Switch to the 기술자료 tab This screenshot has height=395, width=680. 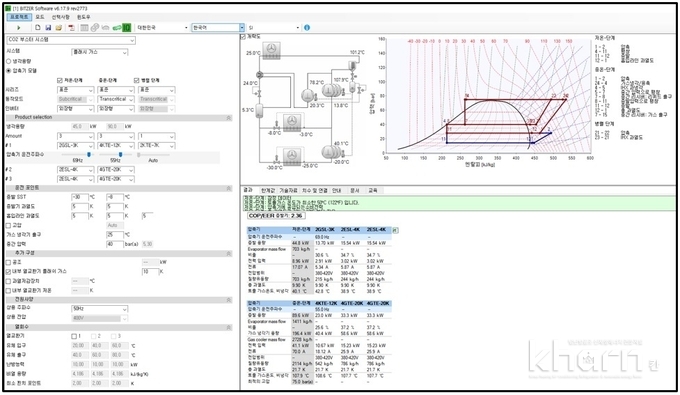[x=288, y=190]
